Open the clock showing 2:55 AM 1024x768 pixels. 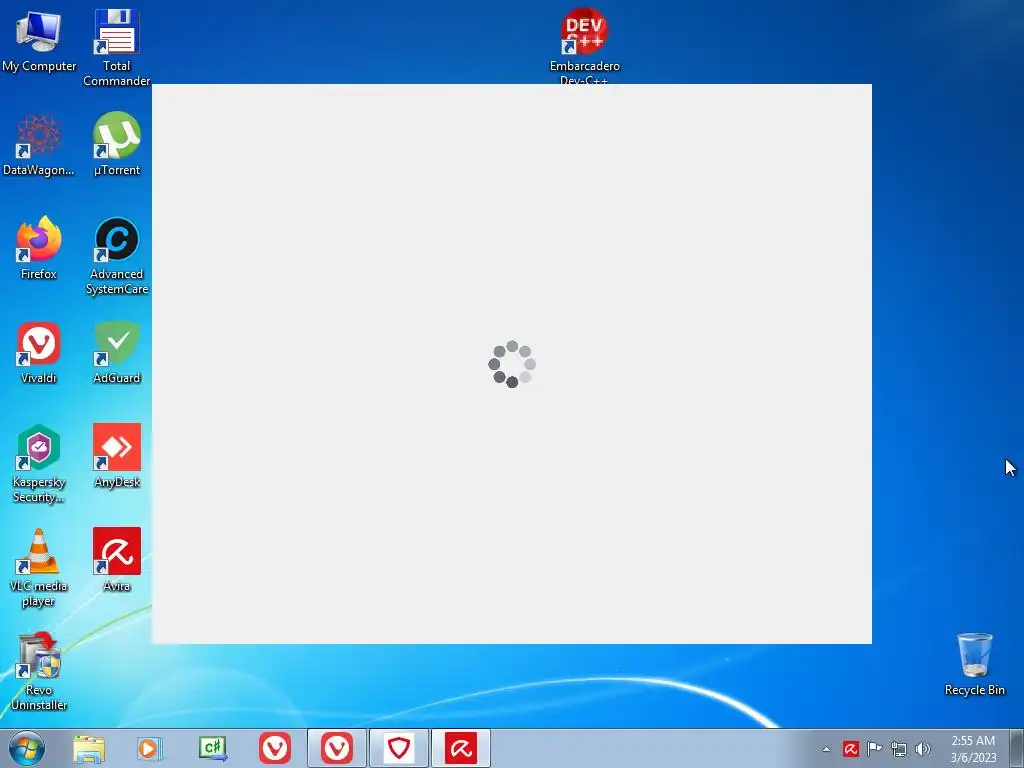click(973, 749)
